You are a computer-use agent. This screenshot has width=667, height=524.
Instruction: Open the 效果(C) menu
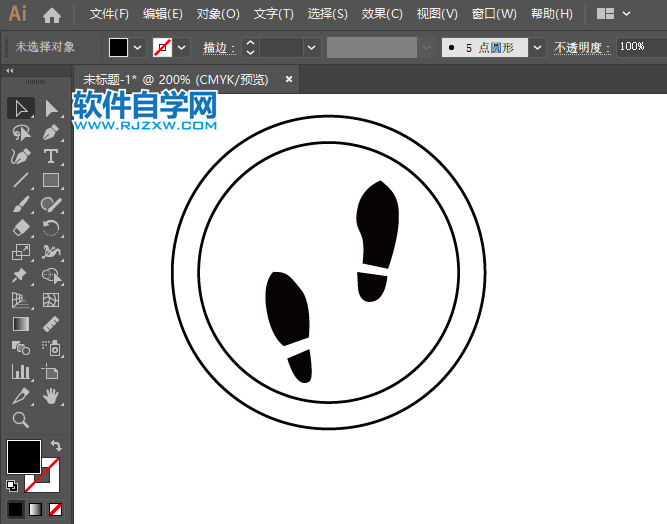click(382, 14)
